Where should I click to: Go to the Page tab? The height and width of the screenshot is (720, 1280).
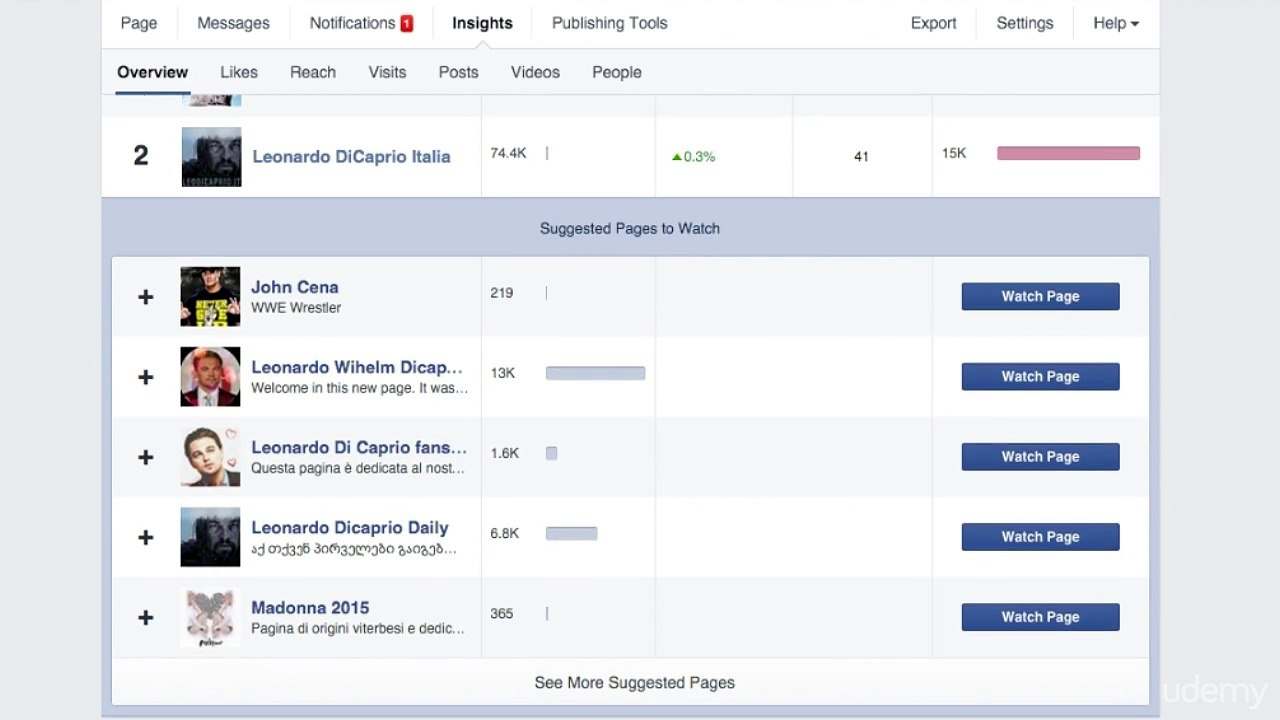point(139,23)
